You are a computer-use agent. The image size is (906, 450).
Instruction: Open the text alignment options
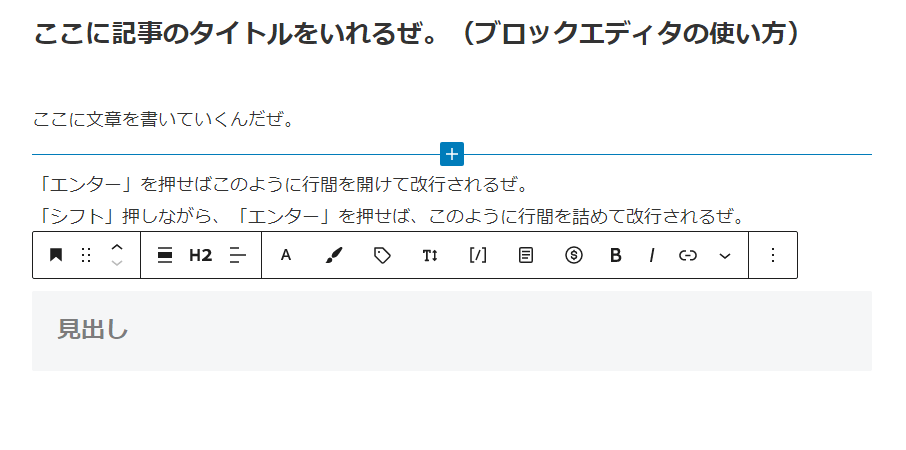pos(237,255)
